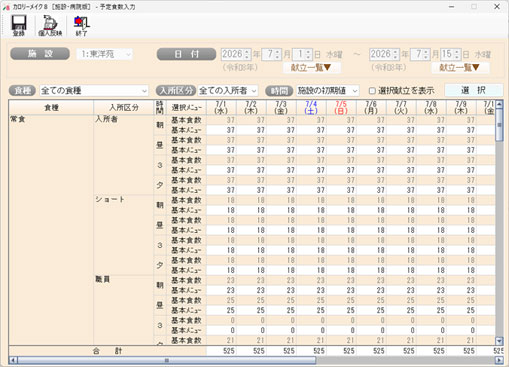Click the 選択 button
The height and width of the screenshot is (367, 509).
tap(473, 90)
